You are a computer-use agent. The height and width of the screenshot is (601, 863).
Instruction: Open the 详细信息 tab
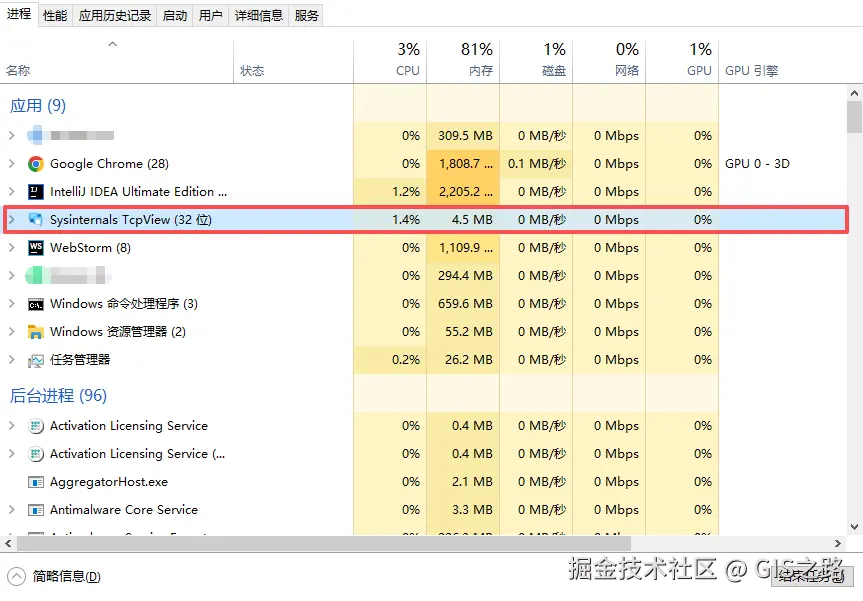pos(259,15)
